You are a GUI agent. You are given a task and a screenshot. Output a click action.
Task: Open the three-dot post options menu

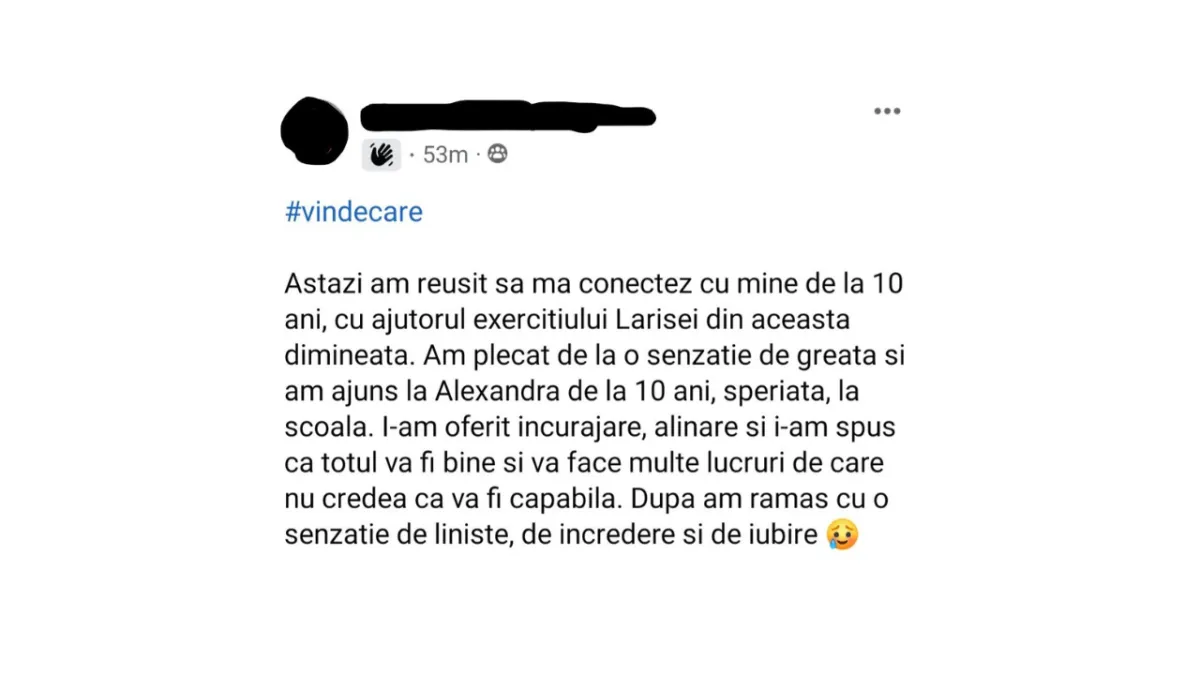click(x=887, y=111)
